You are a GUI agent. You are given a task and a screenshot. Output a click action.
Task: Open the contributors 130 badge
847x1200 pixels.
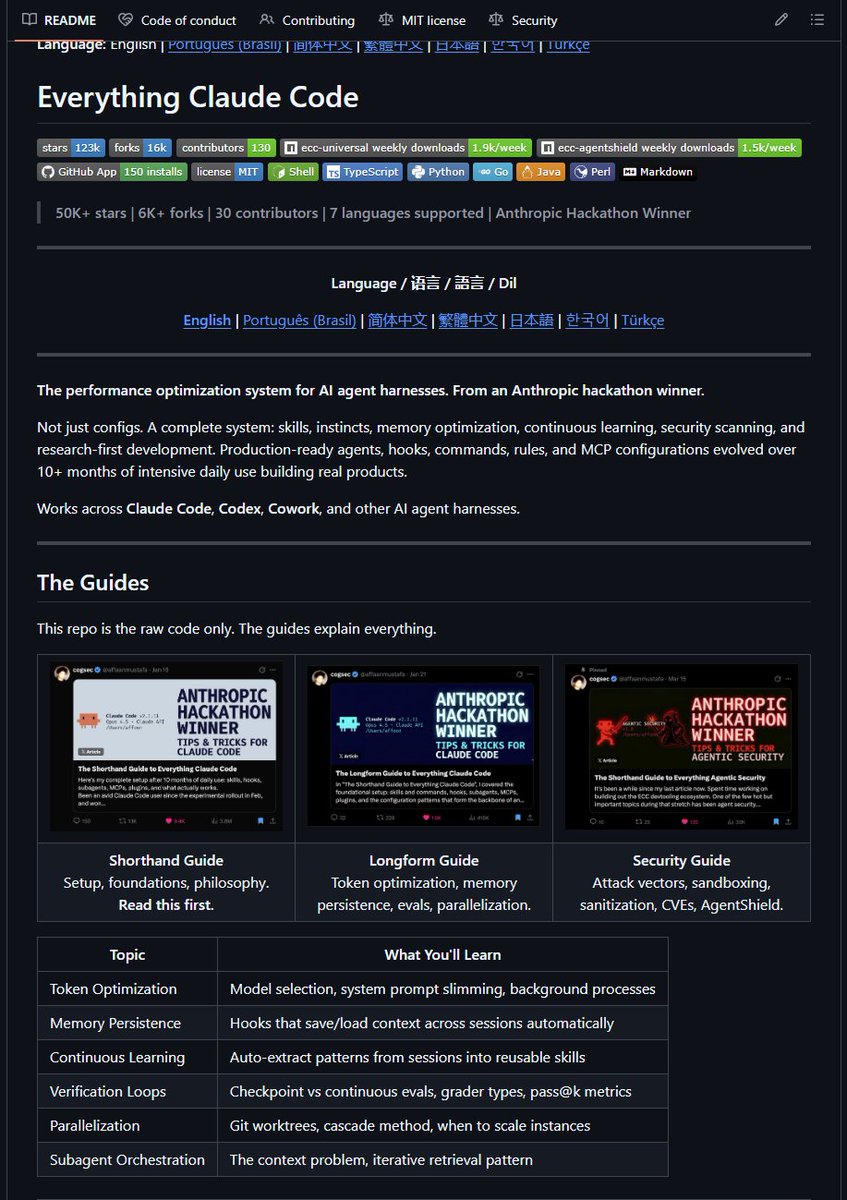227,147
